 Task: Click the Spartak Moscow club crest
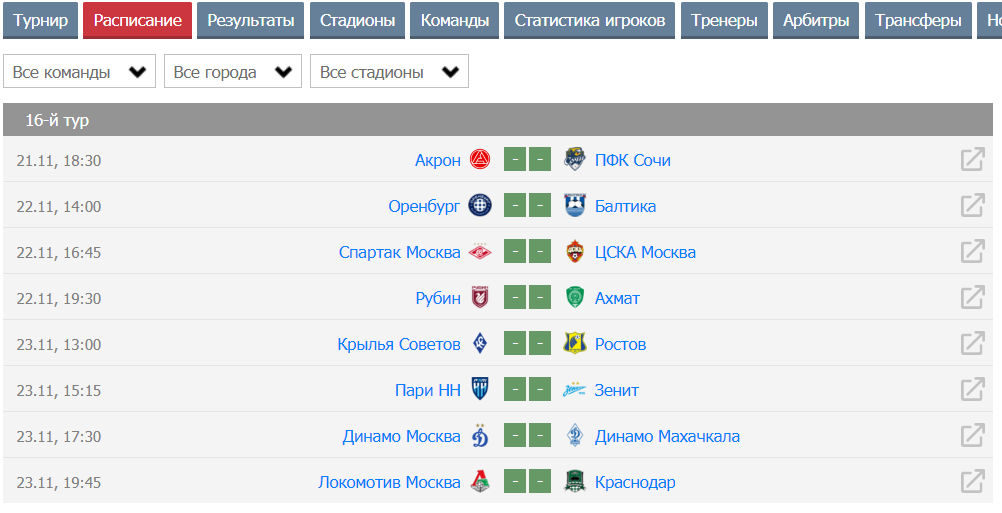(x=480, y=252)
